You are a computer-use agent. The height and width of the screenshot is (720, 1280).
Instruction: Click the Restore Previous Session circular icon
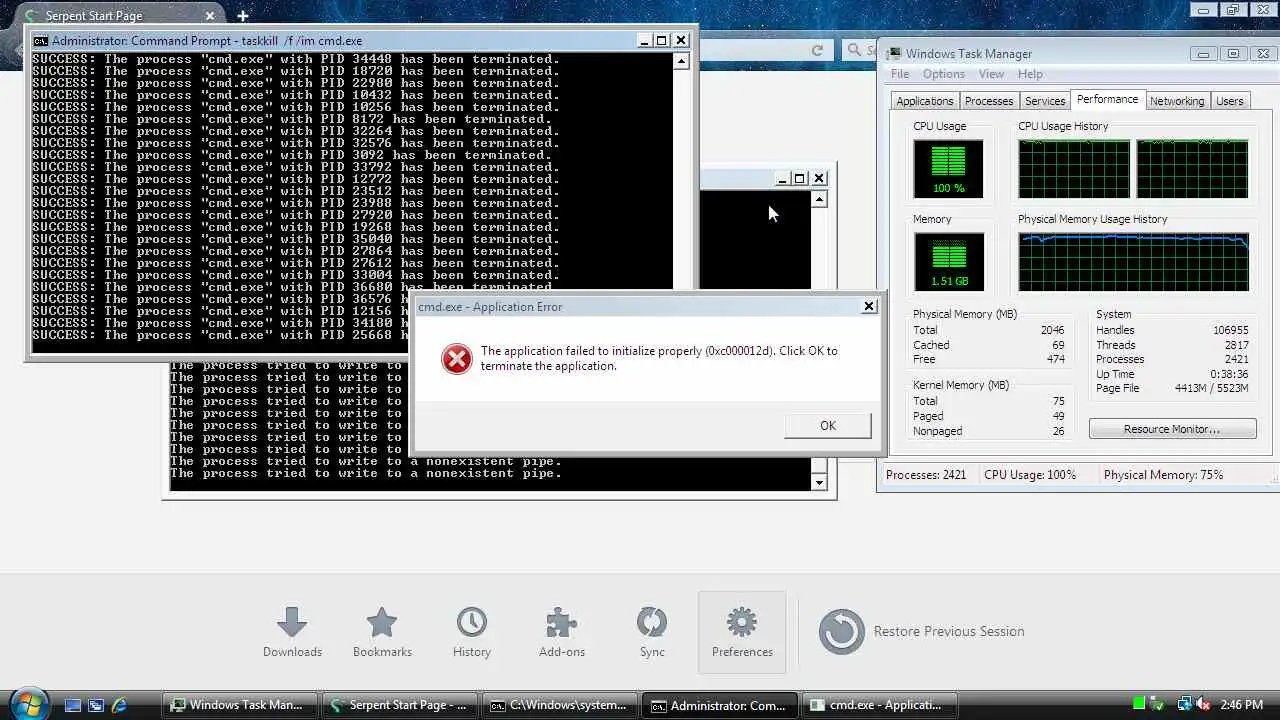(x=841, y=631)
